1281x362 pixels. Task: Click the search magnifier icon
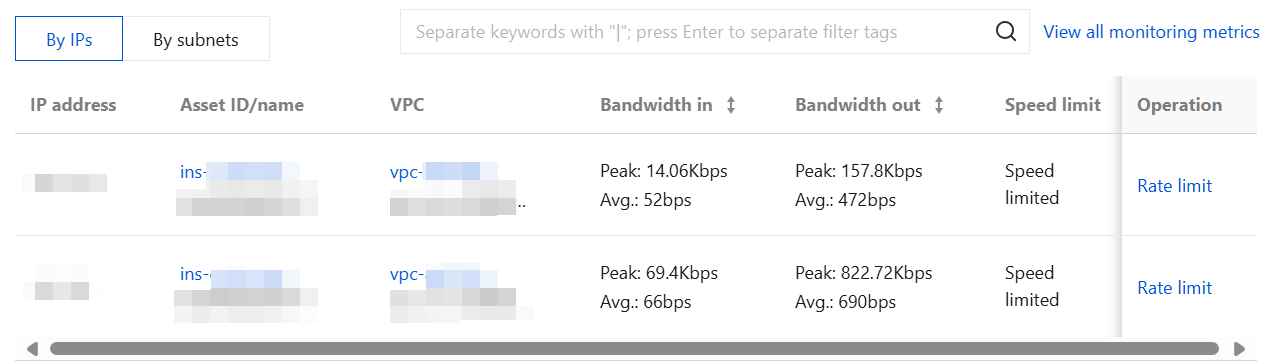(x=1006, y=32)
